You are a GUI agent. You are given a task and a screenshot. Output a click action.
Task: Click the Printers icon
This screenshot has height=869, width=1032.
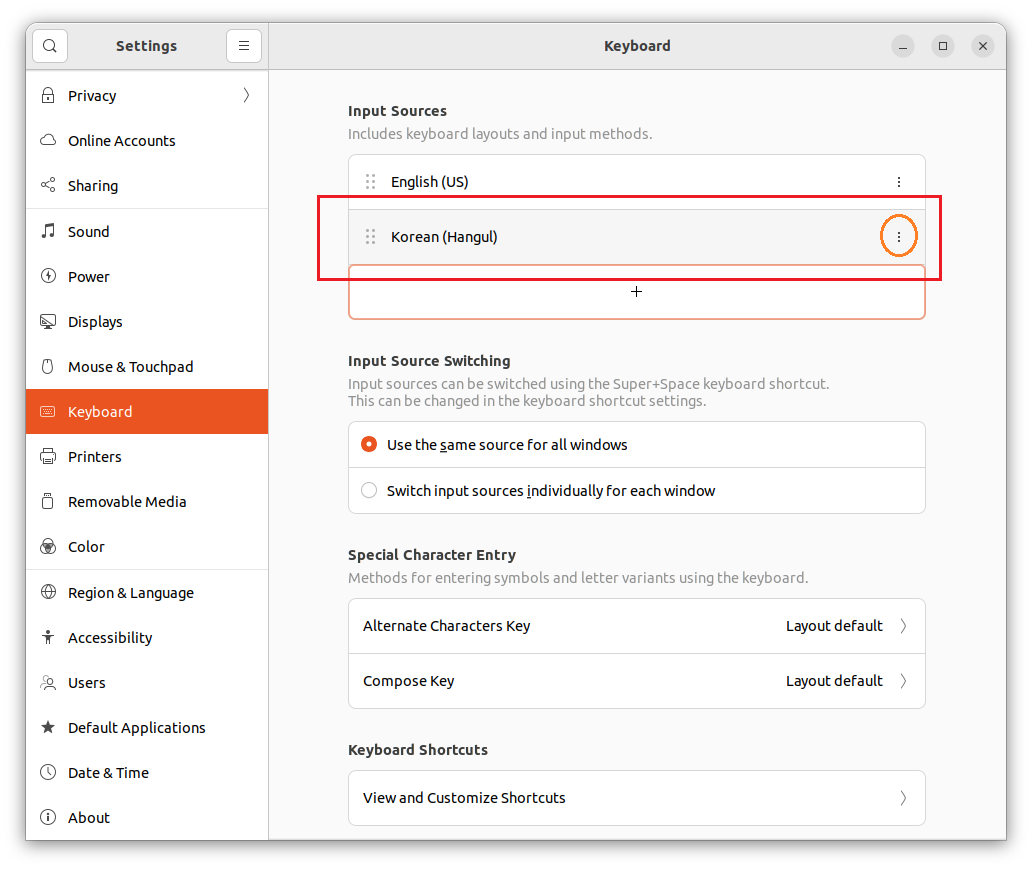[48, 456]
